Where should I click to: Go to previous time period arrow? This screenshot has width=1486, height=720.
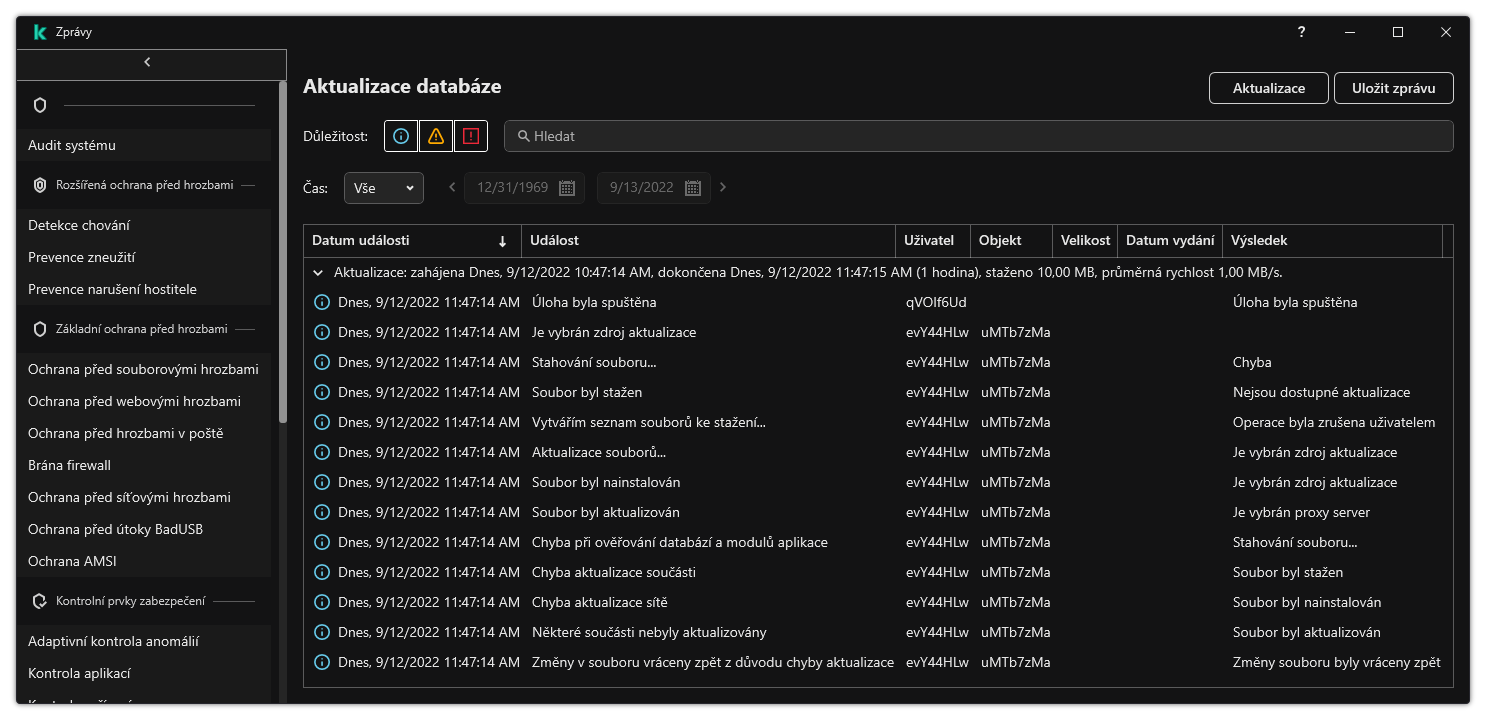(x=452, y=187)
